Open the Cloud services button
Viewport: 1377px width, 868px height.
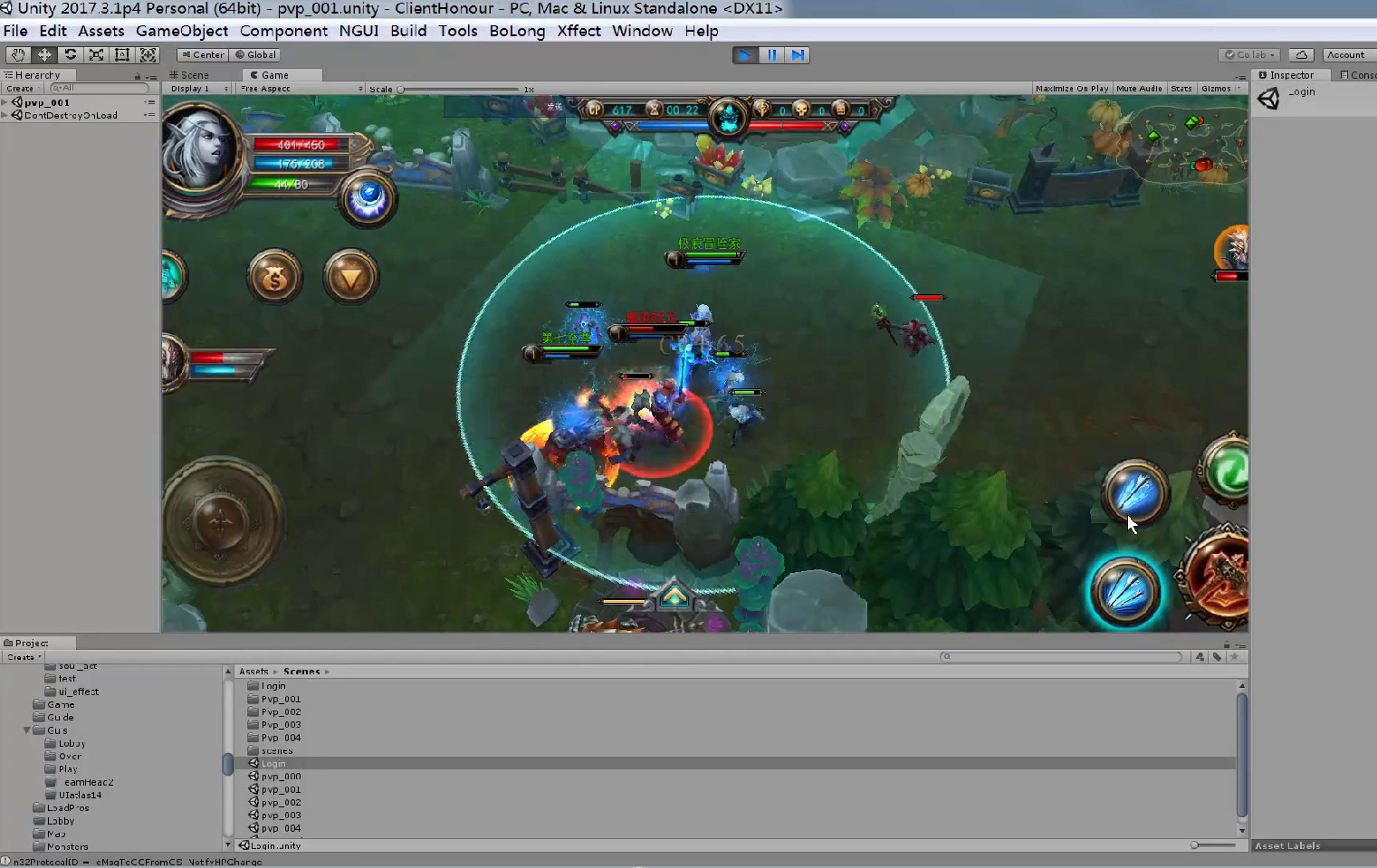click(1301, 55)
